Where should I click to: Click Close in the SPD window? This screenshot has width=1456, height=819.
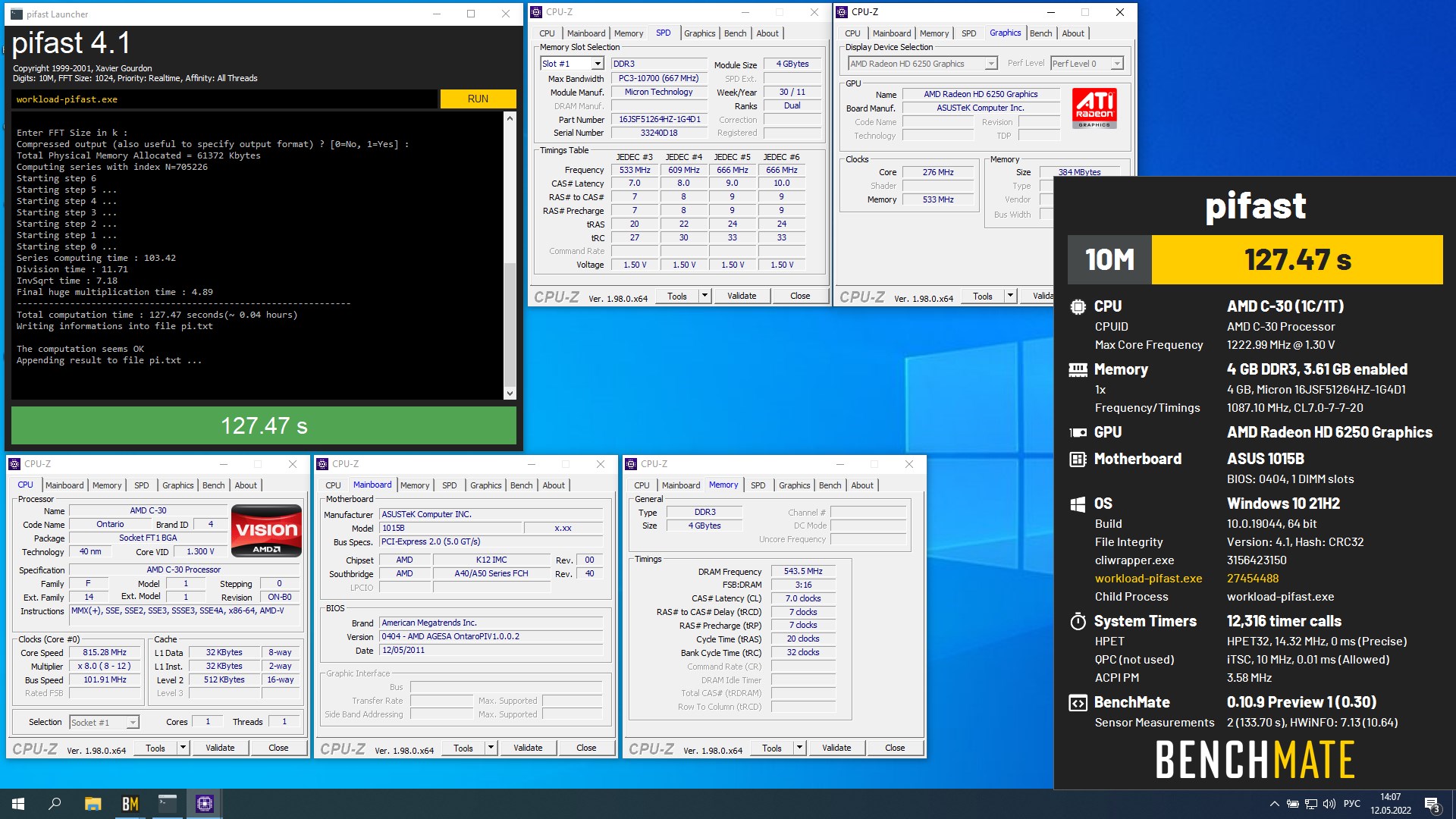click(x=800, y=296)
